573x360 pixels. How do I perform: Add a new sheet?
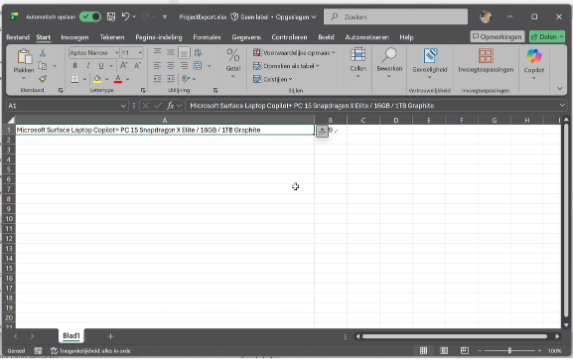click(x=110, y=336)
